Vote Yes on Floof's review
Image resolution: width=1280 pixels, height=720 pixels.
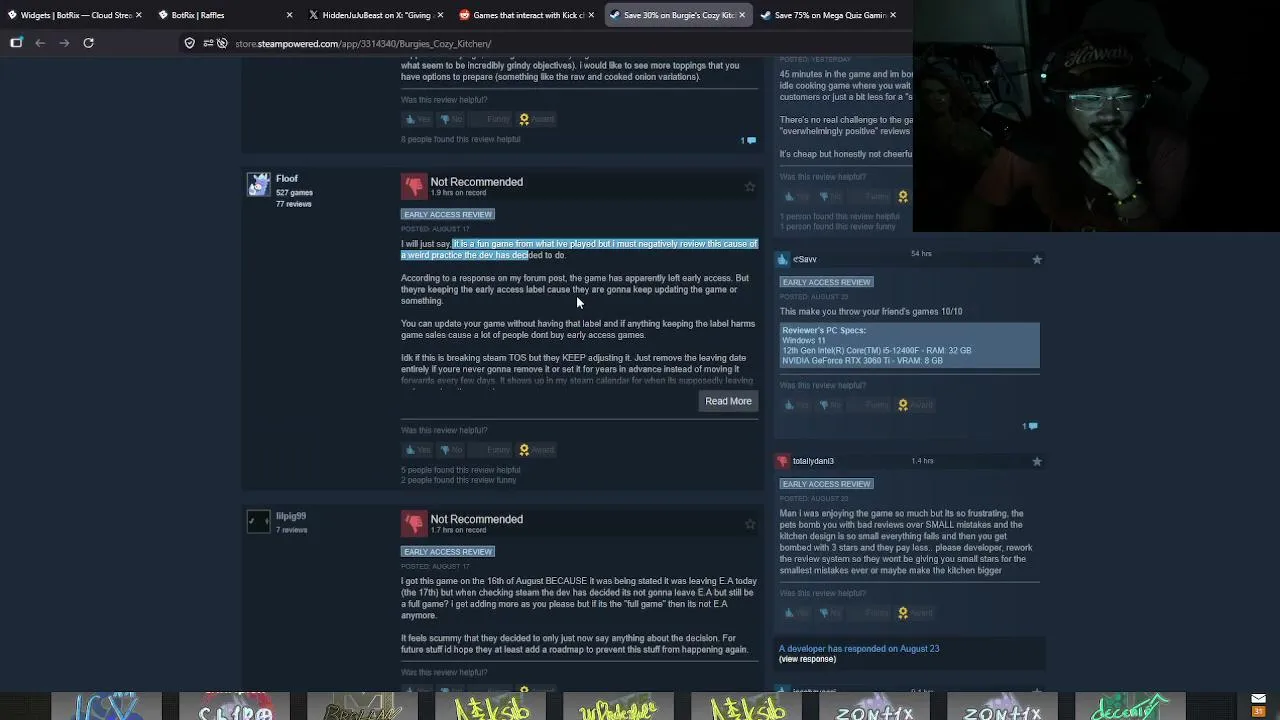417,450
